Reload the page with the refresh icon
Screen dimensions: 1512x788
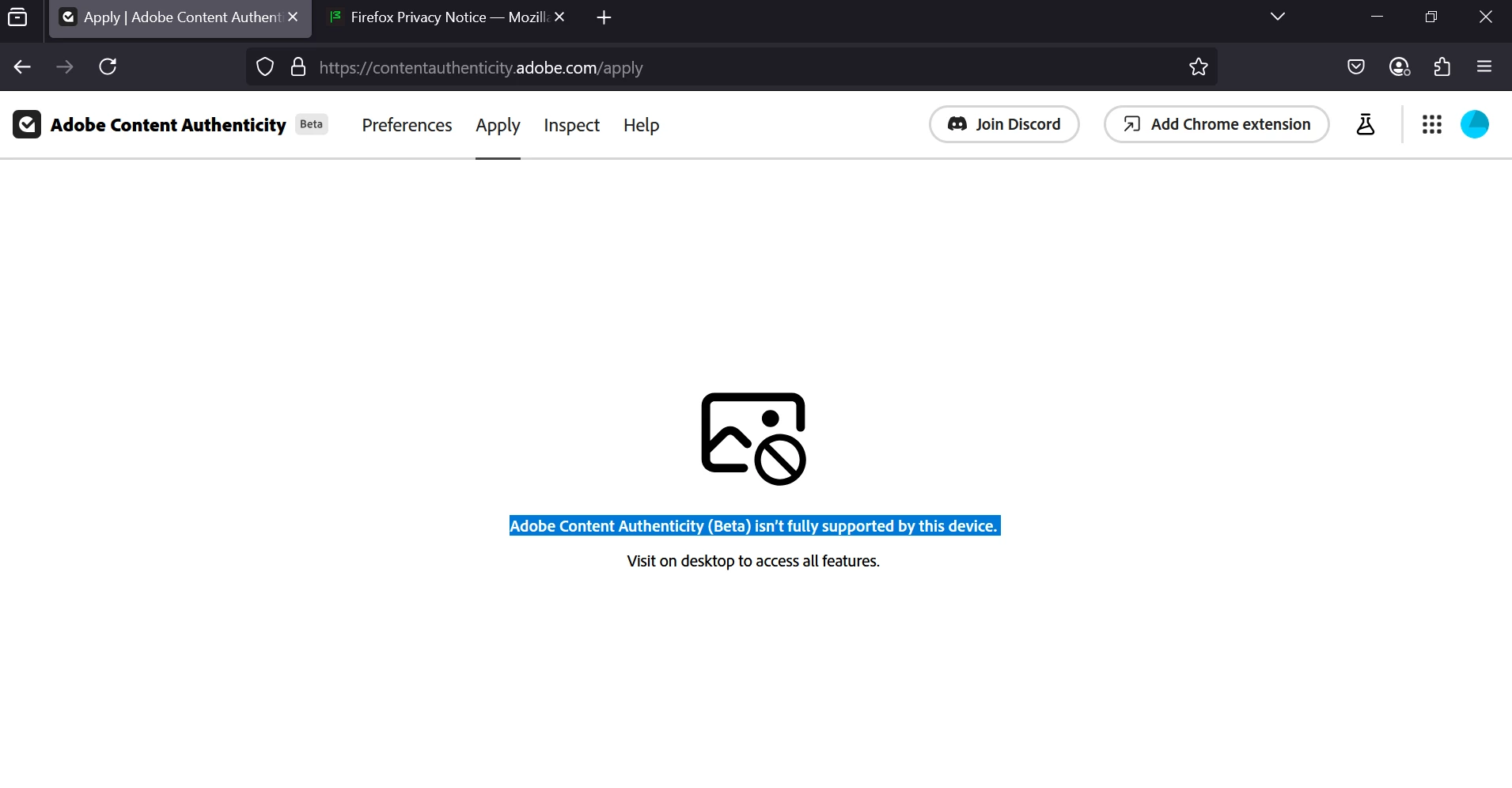(108, 66)
